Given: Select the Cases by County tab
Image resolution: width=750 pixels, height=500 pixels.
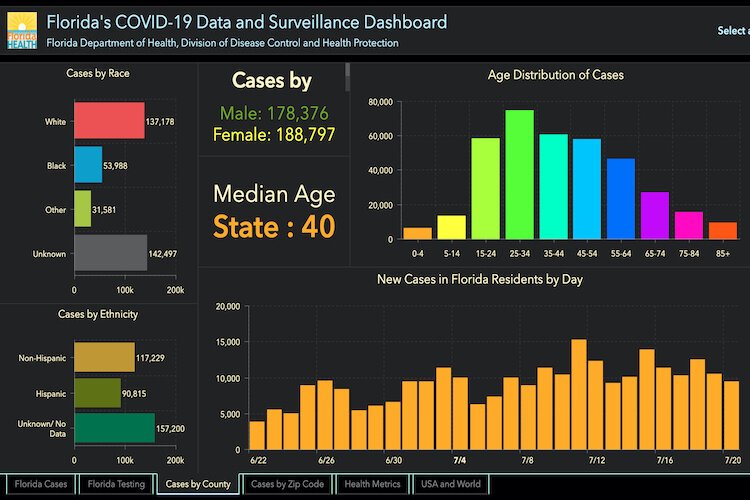Looking at the screenshot, I should coord(197,485).
